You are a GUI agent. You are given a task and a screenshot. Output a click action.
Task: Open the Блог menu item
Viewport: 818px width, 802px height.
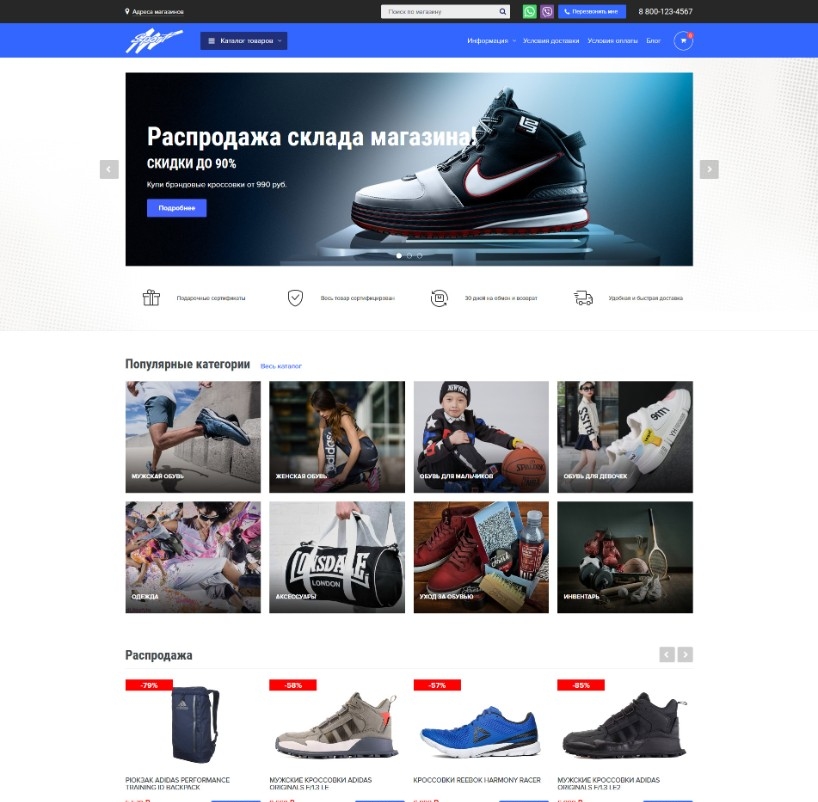click(x=653, y=41)
